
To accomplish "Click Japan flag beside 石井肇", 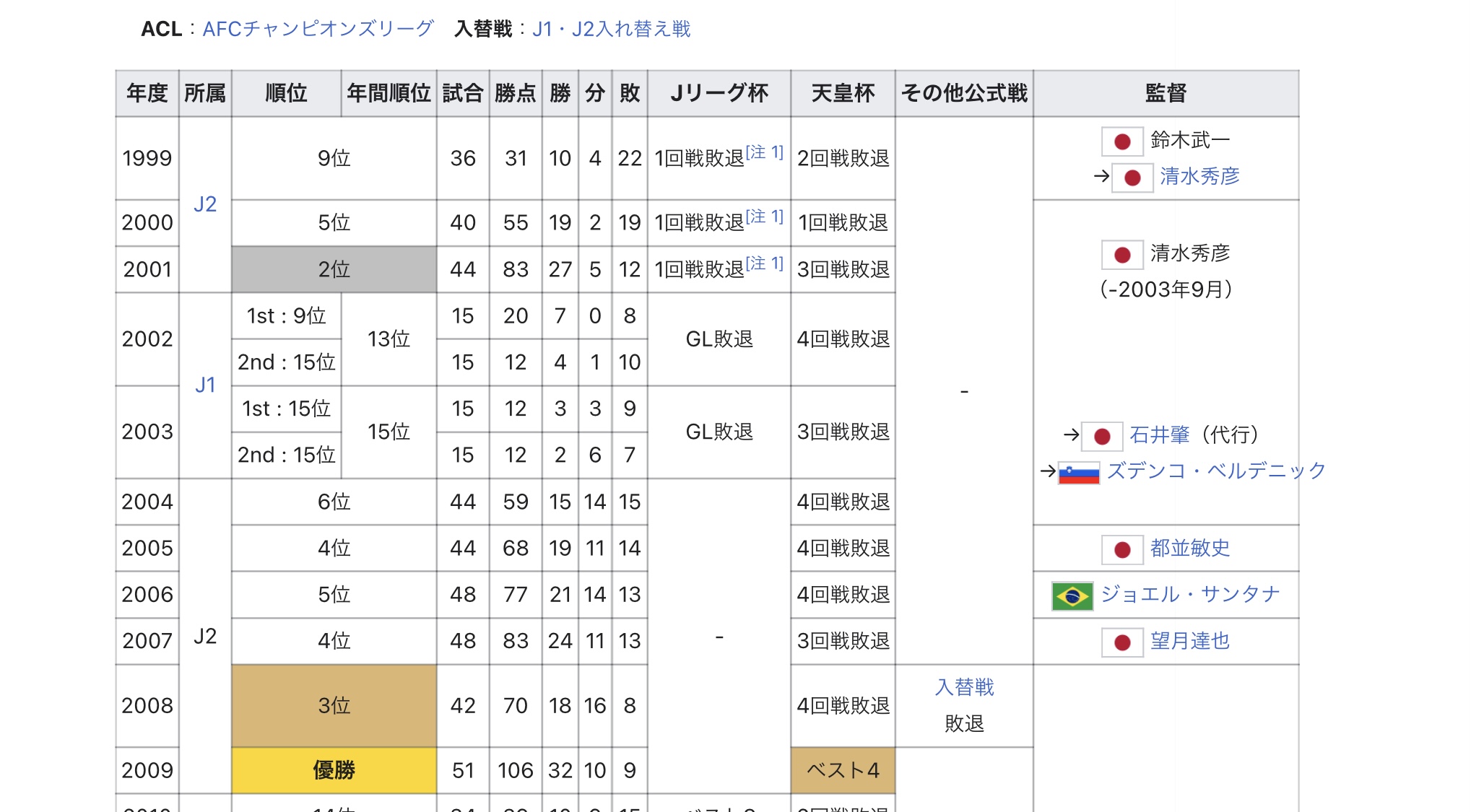I will (x=1101, y=436).
